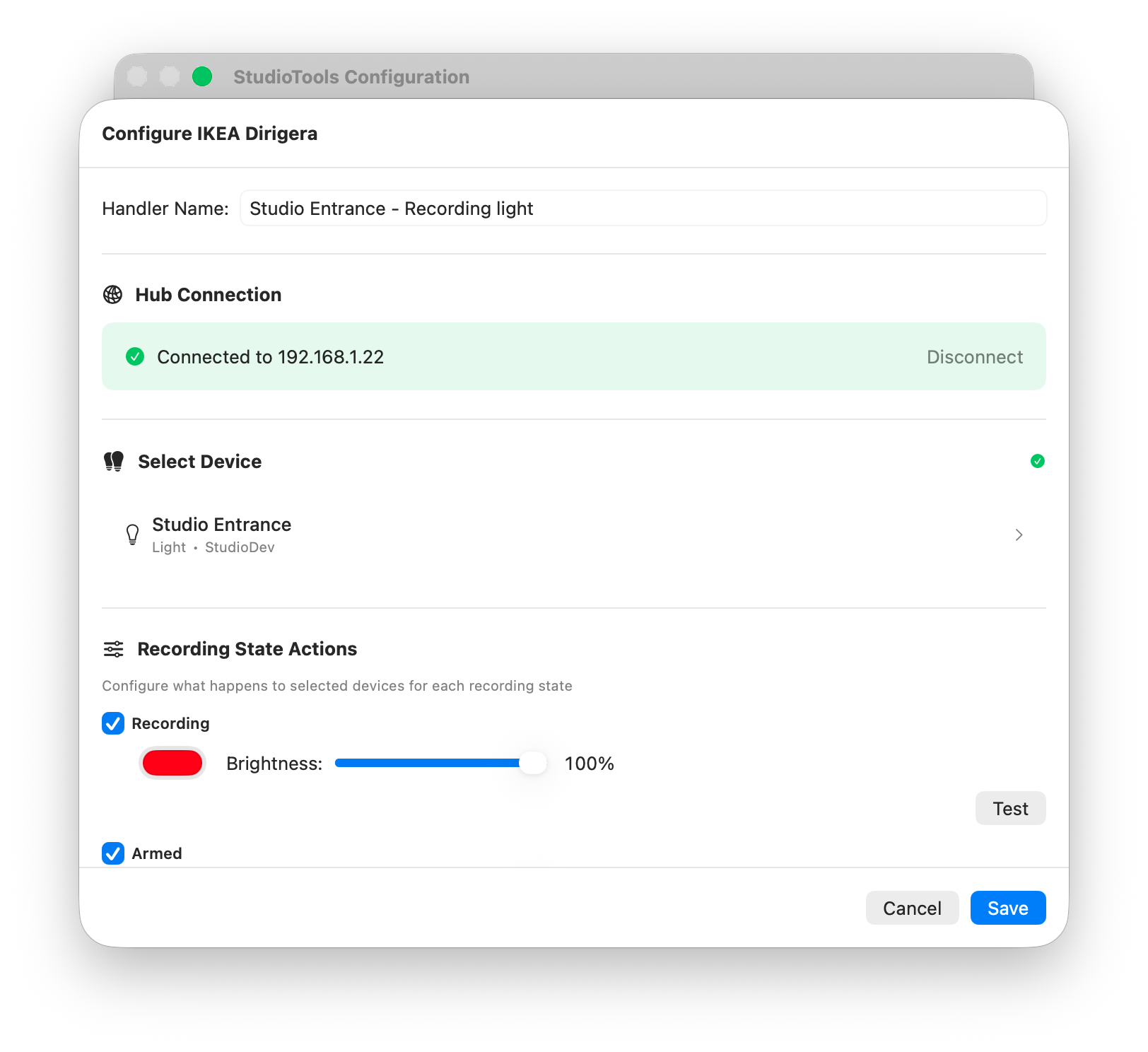Uncheck the Recording checkbox
Screen dimensions: 1148x1052
click(x=112, y=723)
